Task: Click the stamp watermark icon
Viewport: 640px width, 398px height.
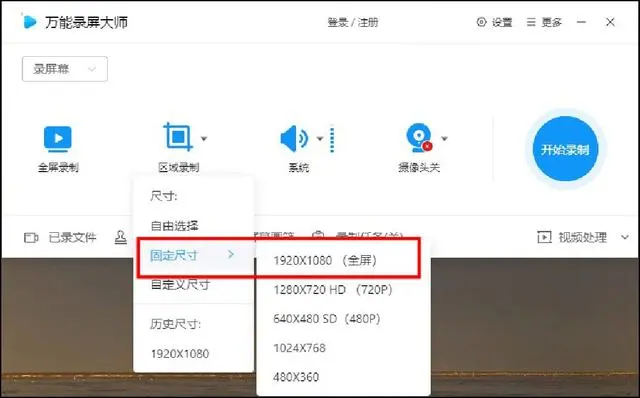Action: (x=120, y=237)
